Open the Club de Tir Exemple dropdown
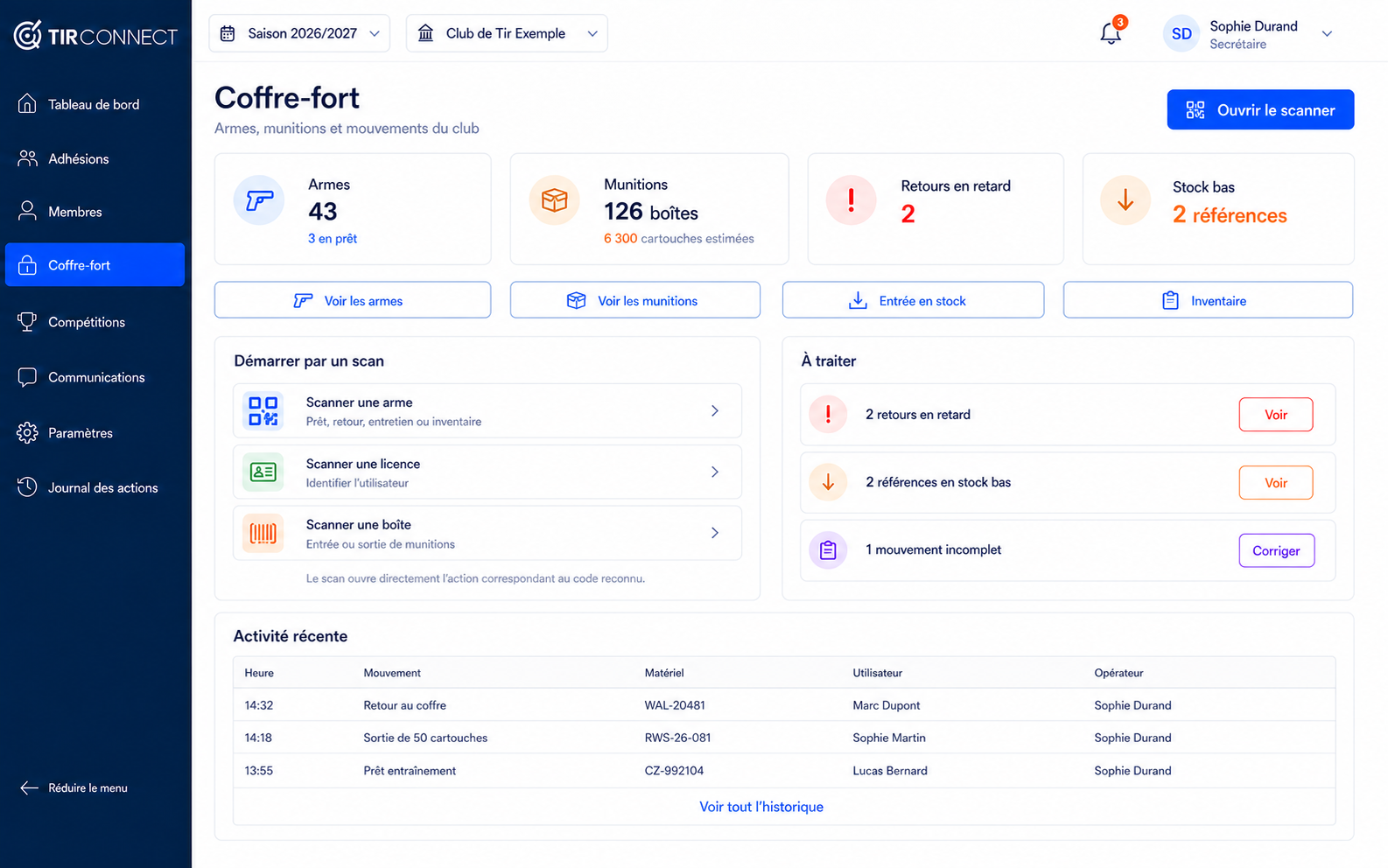 [x=507, y=33]
